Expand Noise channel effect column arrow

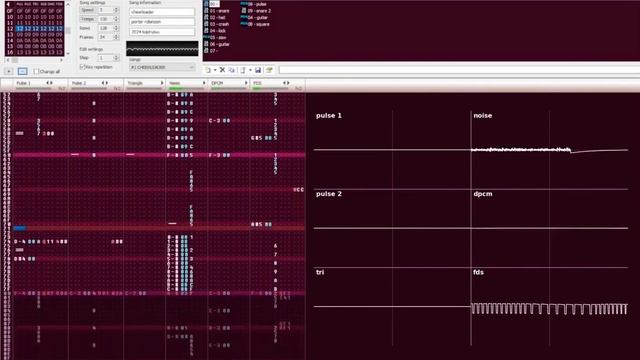point(204,83)
